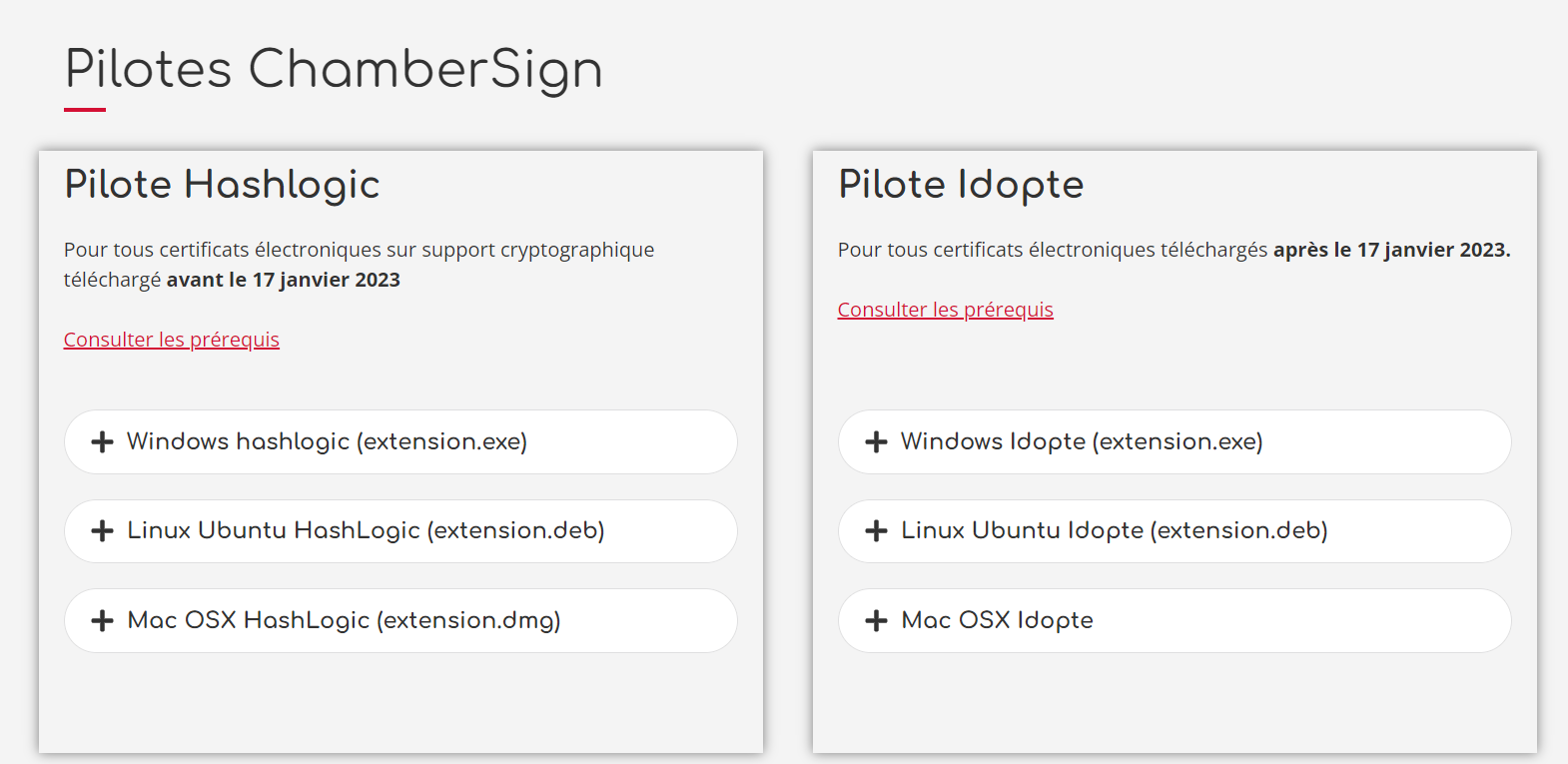This screenshot has height=764, width=1568.
Task: Click the red underline below the page title
Action: tap(85, 110)
